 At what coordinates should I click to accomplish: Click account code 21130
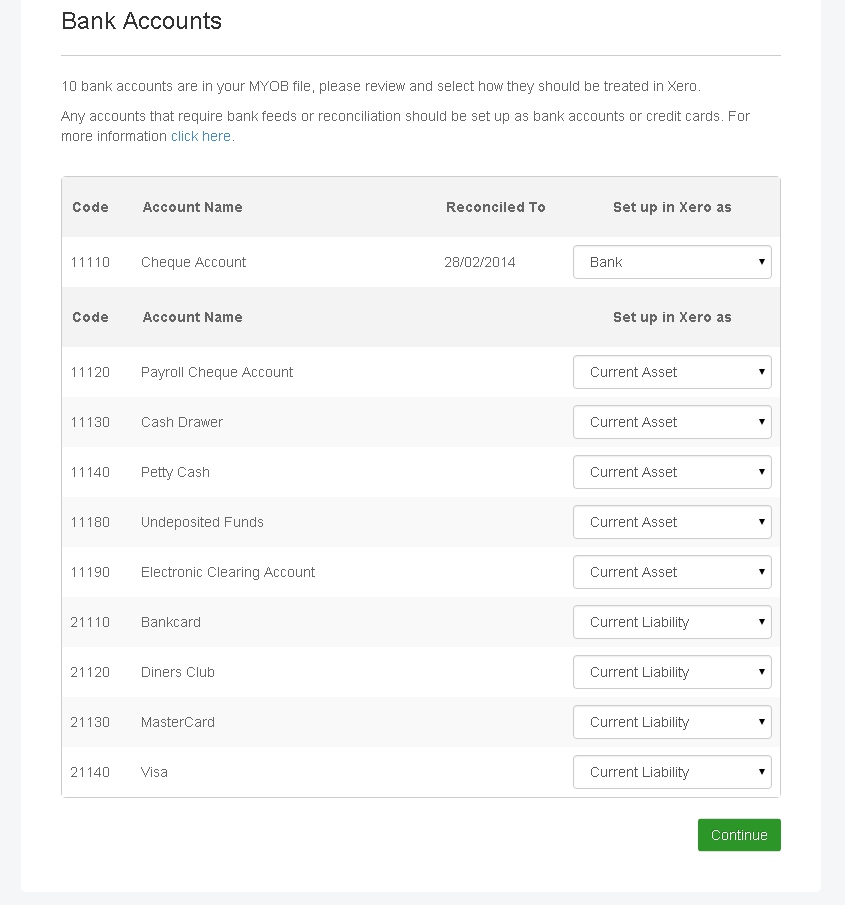(90, 722)
